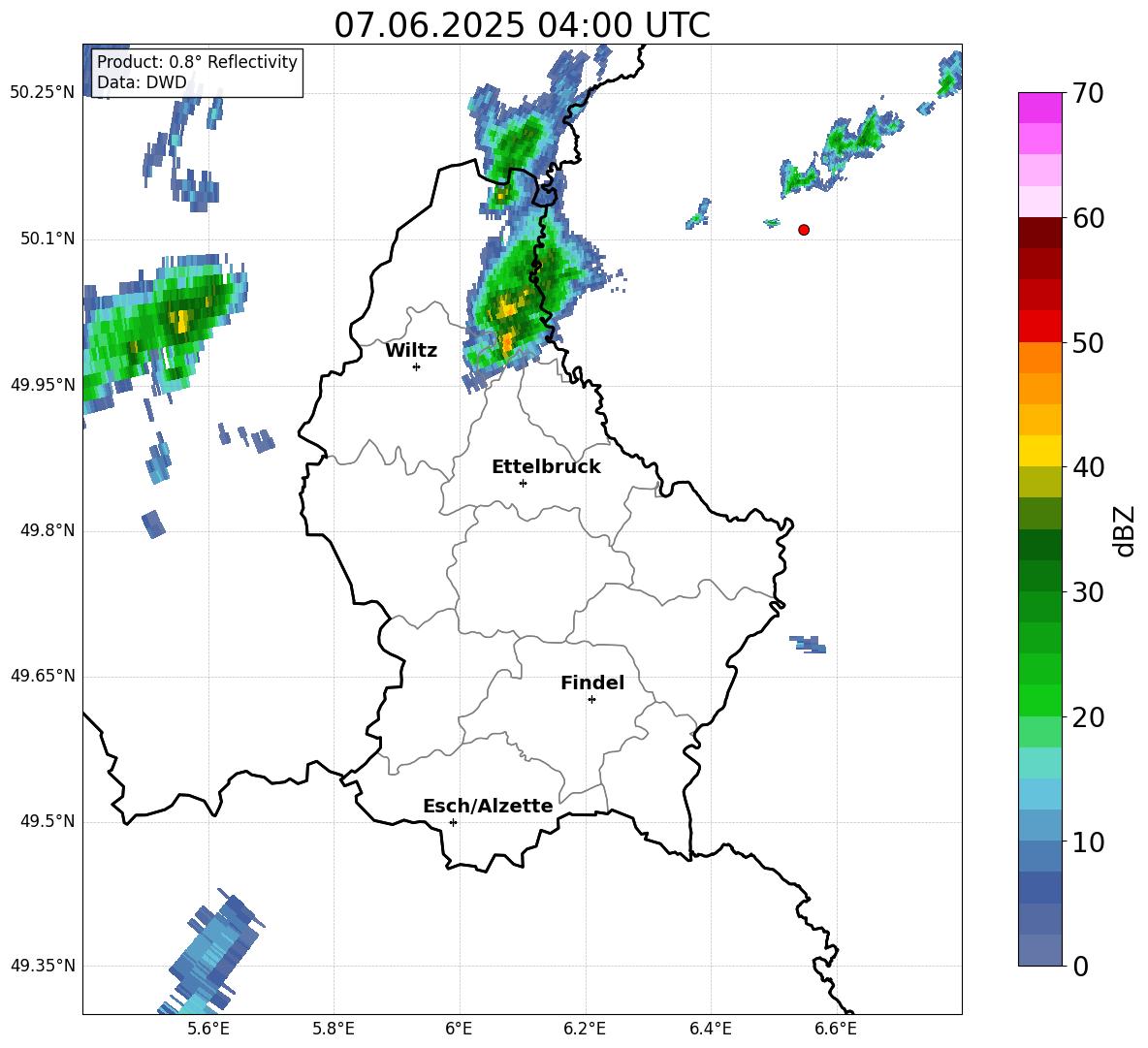
Task: Click the 5.8°E longitude label
Action: (334, 1029)
